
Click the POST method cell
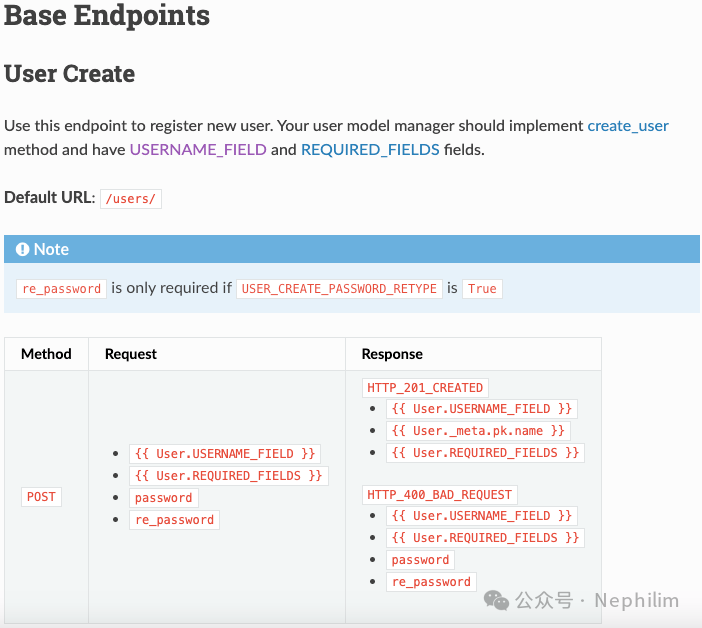point(42,497)
